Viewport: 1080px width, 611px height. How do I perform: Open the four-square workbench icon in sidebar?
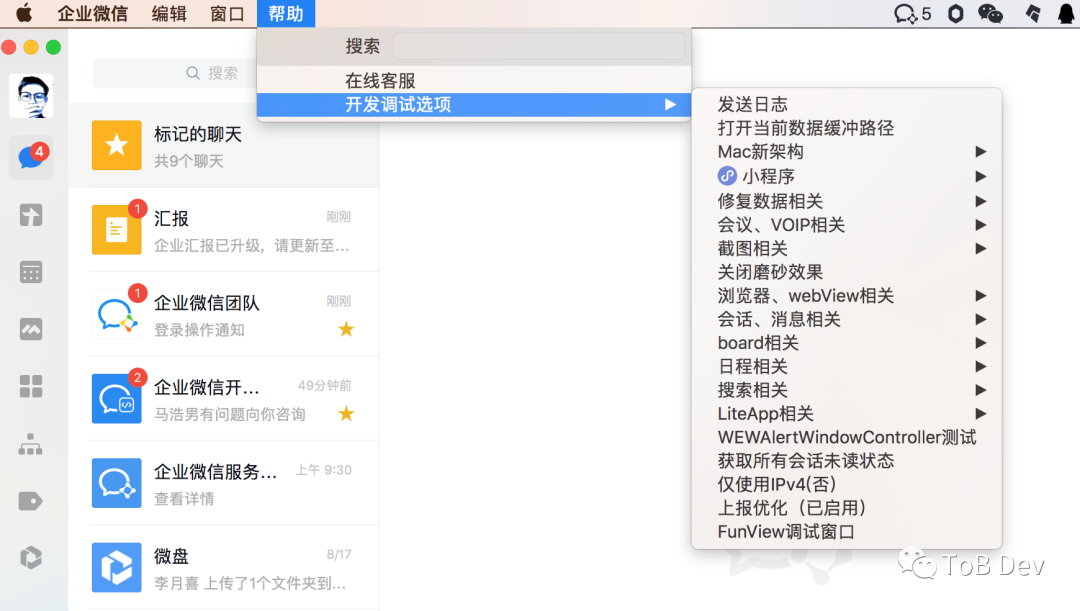tap(31, 386)
